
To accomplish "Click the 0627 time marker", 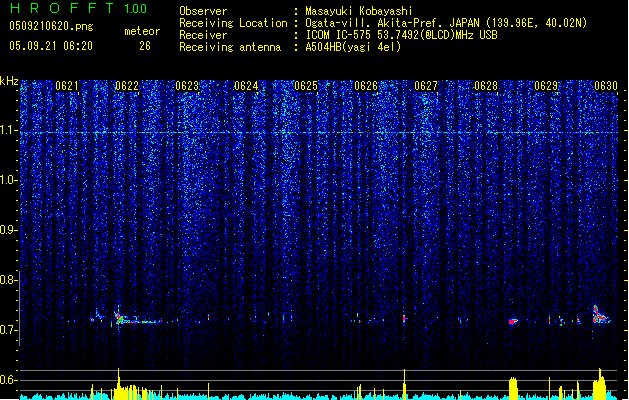I will click(x=426, y=86).
